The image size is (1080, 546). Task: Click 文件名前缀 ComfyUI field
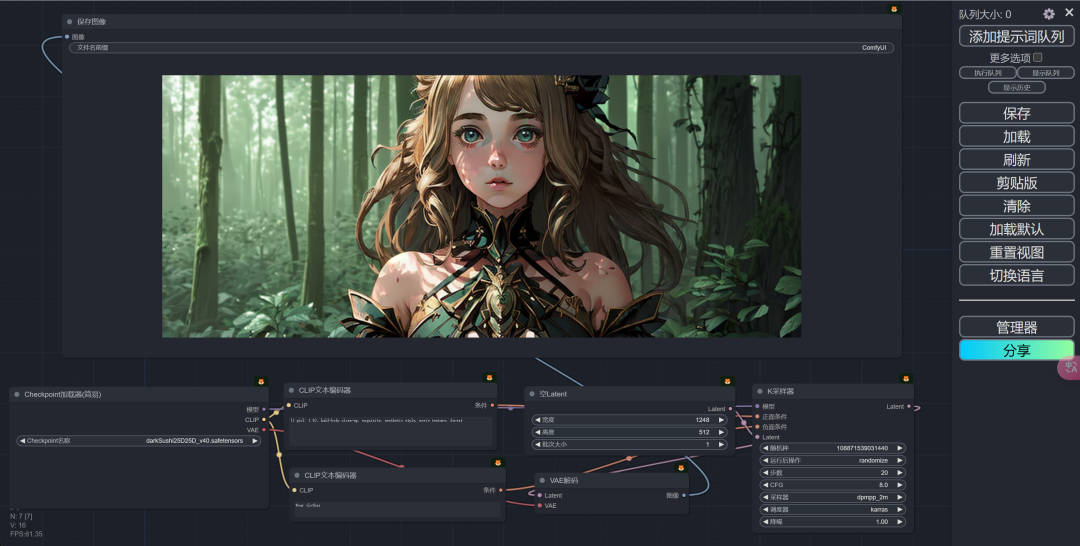coord(481,48)
